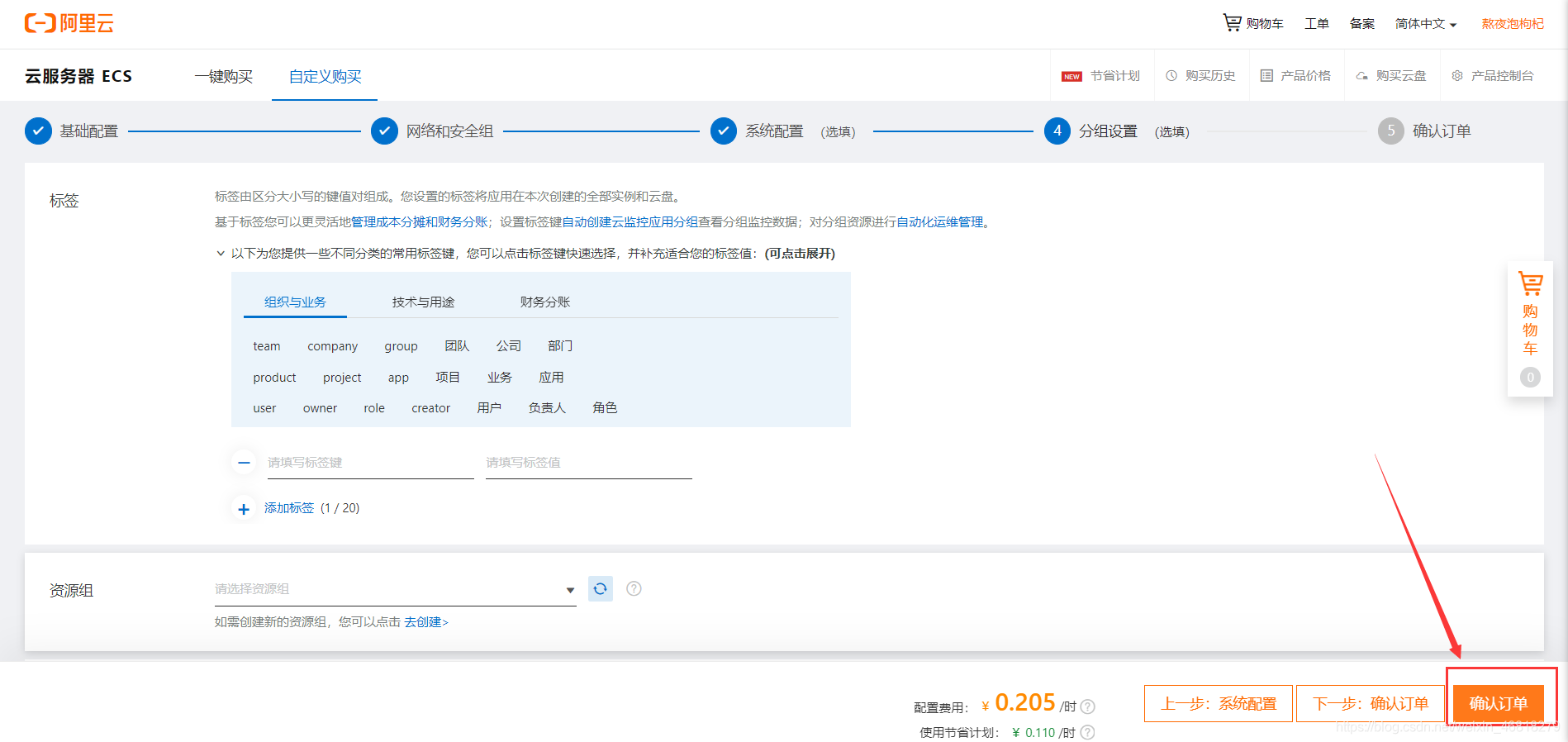Pick the 'app' tag key
1568x742 pixels.
(x=398, y=378)
